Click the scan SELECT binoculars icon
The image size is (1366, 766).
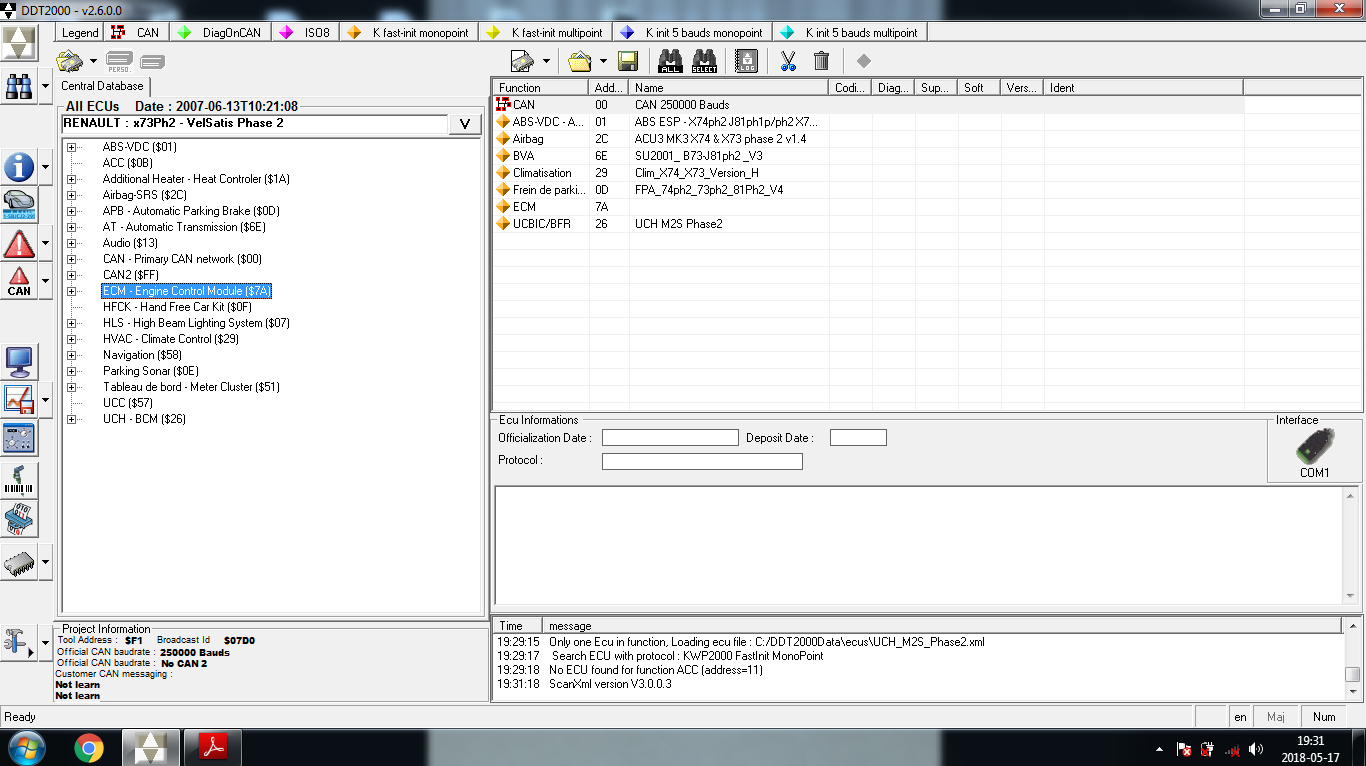pos(704,62)
